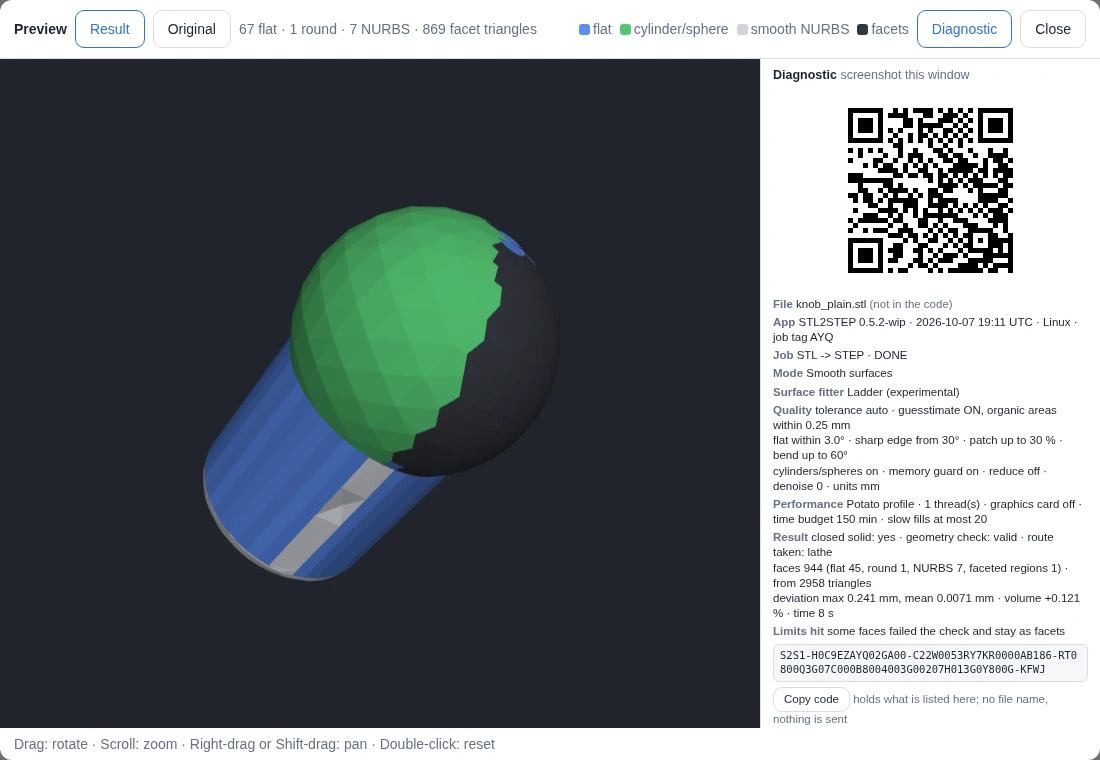Click the "STL -> STEP · DONE" job status
The width and height of the screenshot is (1100, 760).
coord(852,355)
